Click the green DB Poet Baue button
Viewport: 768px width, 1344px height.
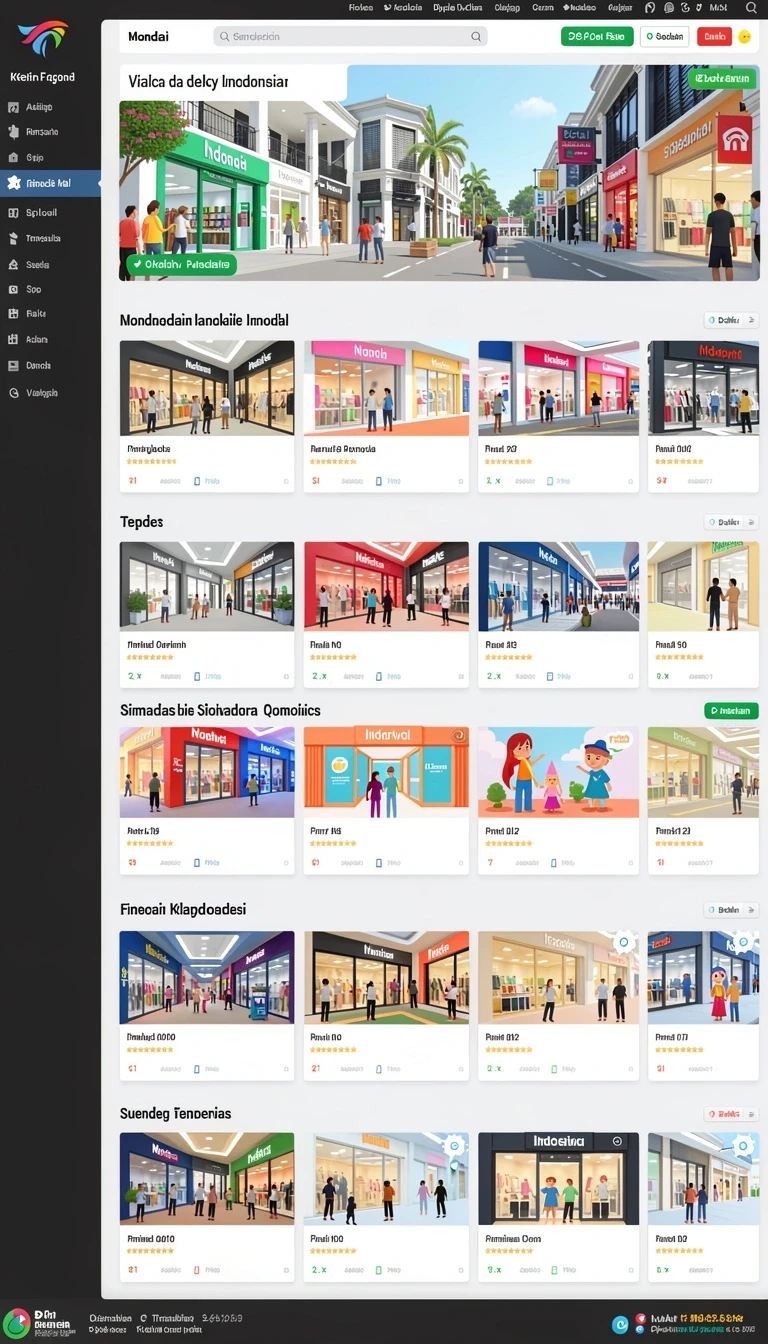coord(597,37)
